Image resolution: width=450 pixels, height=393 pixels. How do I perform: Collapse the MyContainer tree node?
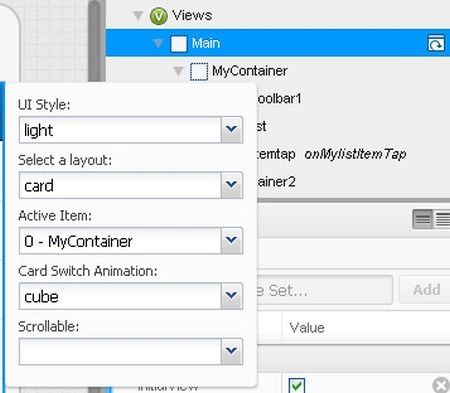click(x=178, y=71)
